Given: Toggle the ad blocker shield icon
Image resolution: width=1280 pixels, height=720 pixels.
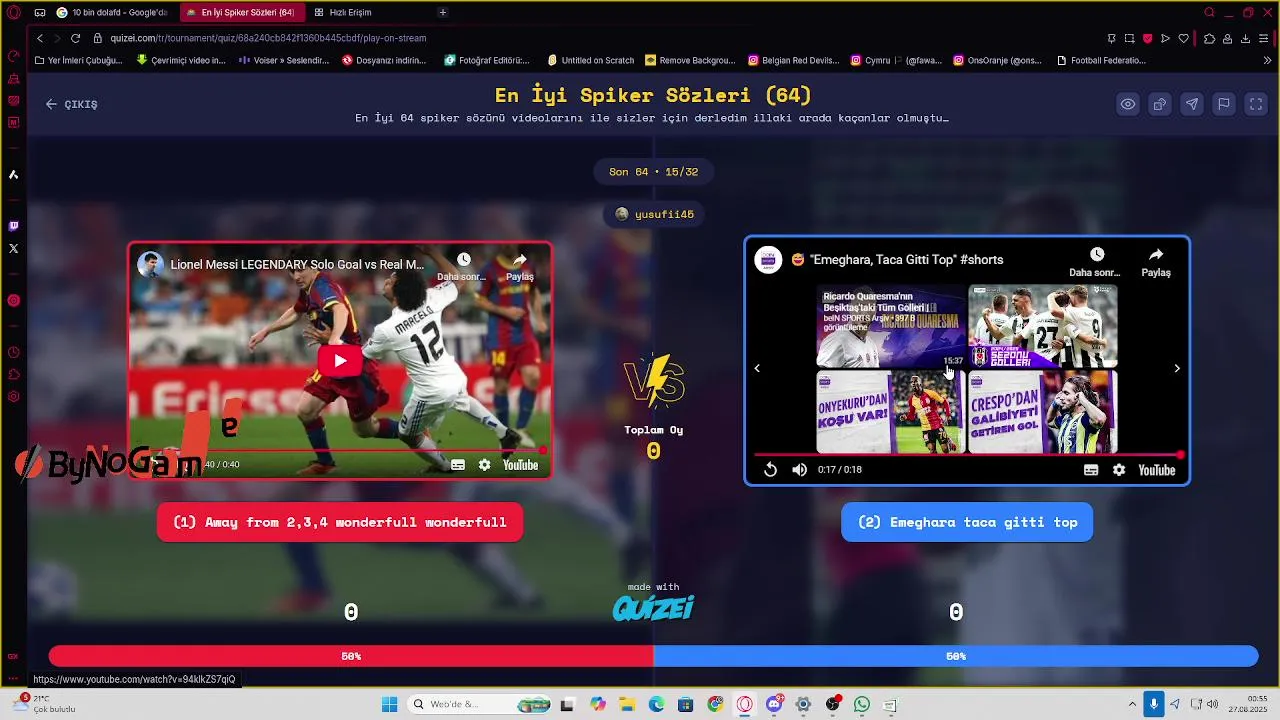Looking at the screenshot, I should click(x=1147, y=38).
